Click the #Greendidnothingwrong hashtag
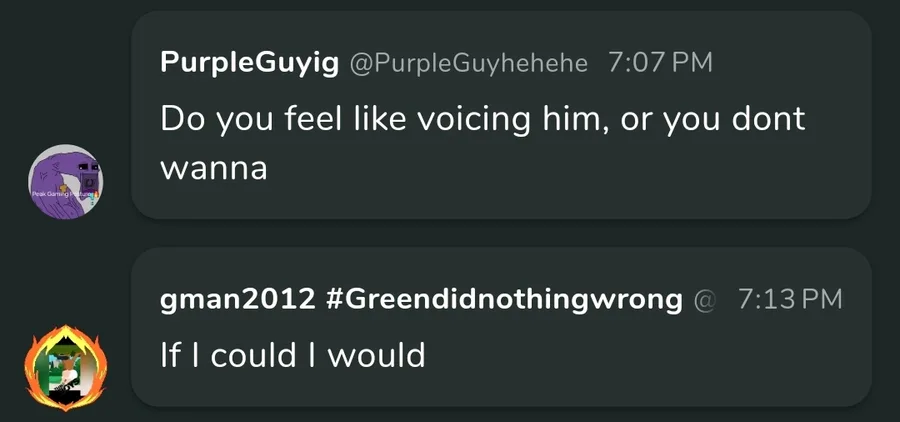This screenshot has width=900, height=422. pos(504,299)
